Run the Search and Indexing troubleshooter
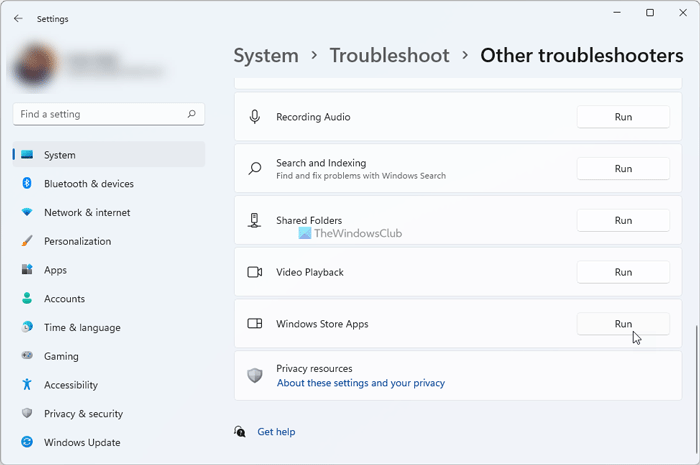This screenshot has width=700, height=465. [622, 169]
